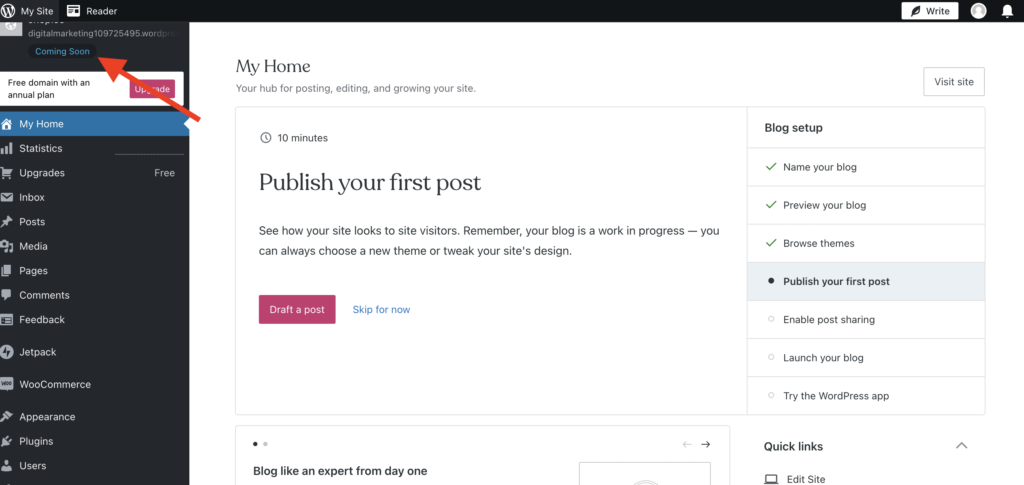The height and width of the screenshot is (485, 1024).
Task: Click the WordPress logo icon
Action: point(9,10)
